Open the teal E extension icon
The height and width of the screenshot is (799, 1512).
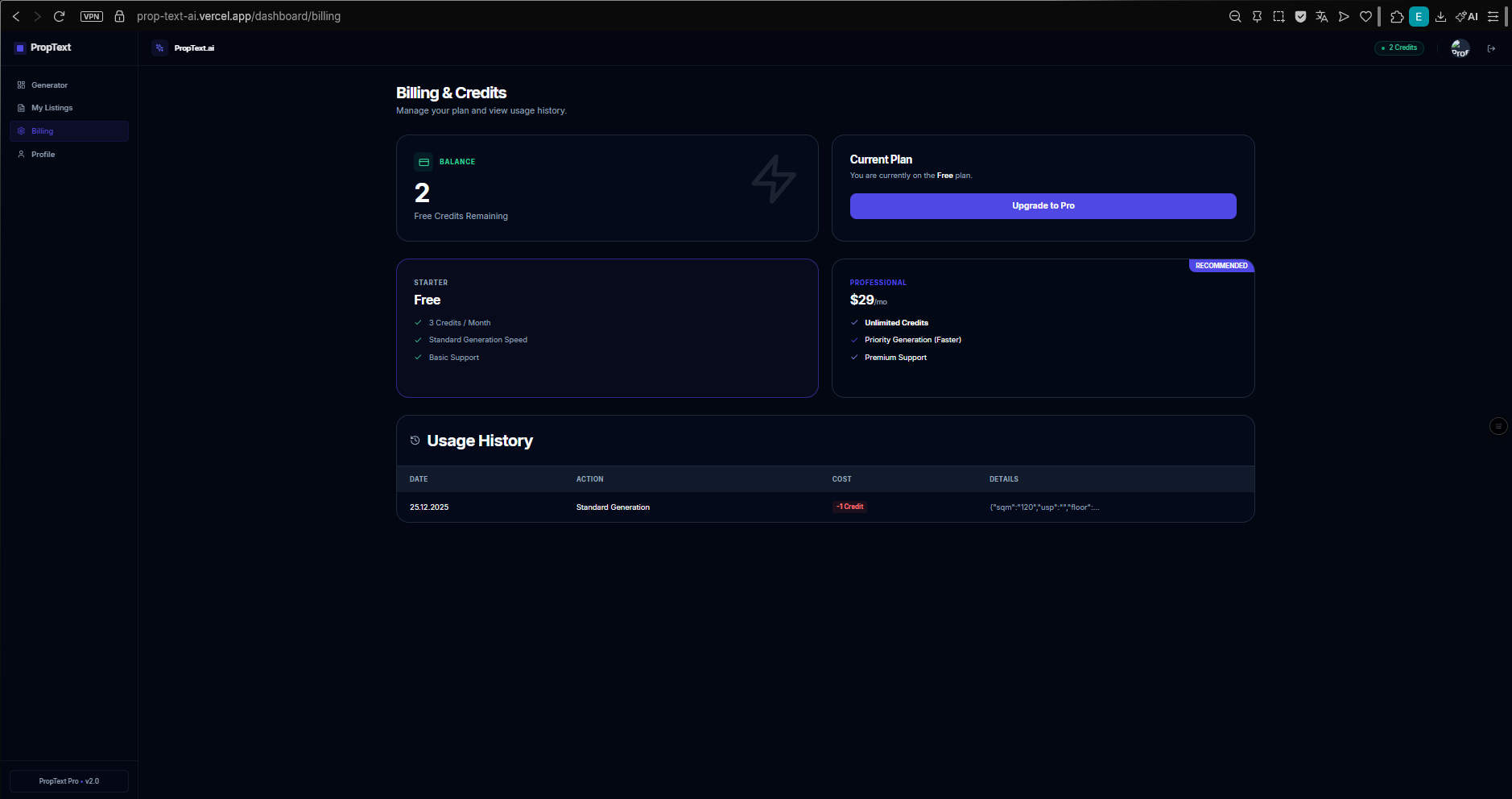[x=1419, y=16]
